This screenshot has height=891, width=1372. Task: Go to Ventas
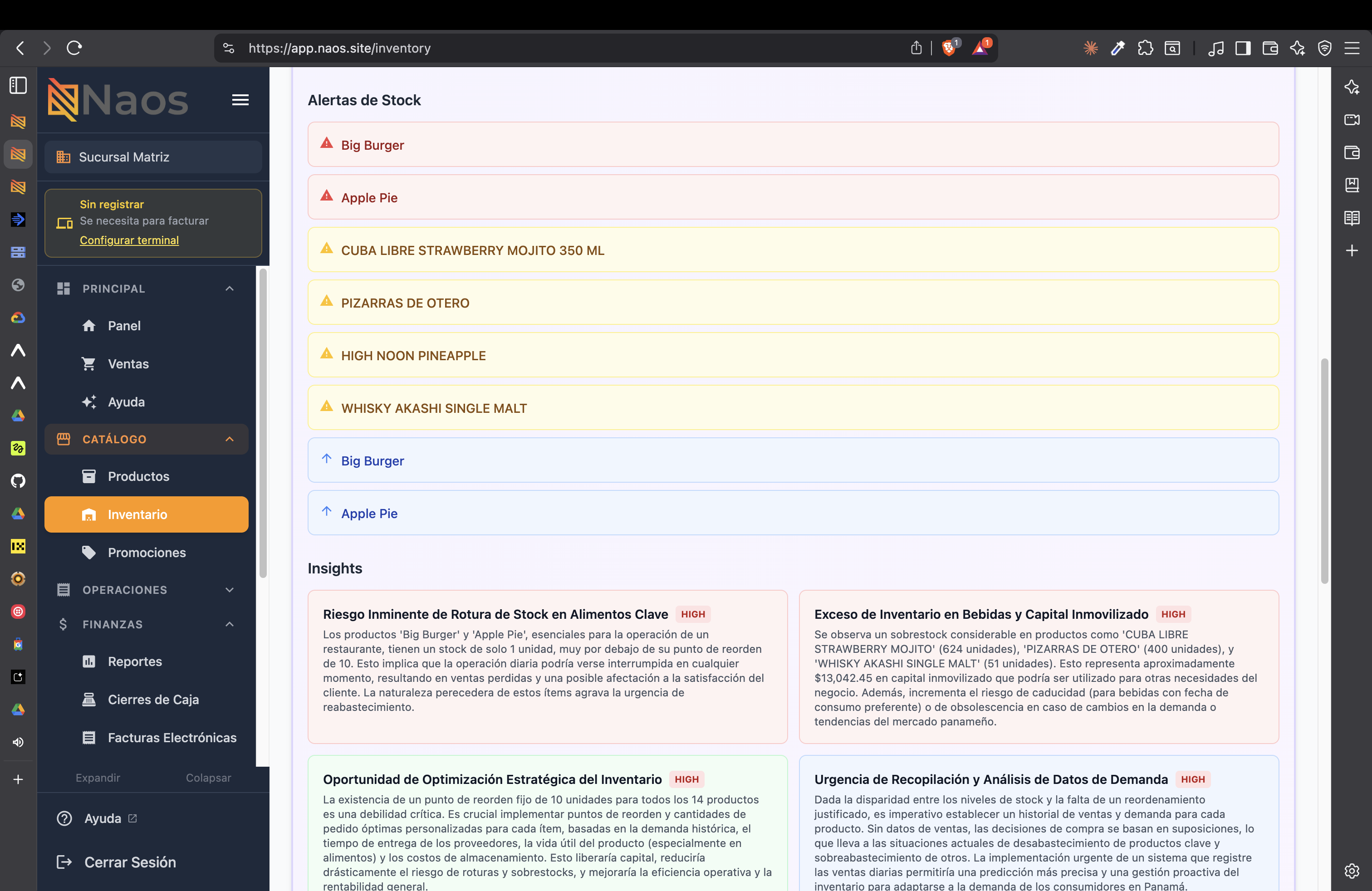click(x=147, y=364)
